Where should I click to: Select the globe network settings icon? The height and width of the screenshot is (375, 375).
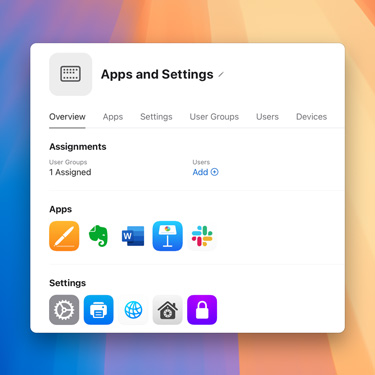(133, 310)
